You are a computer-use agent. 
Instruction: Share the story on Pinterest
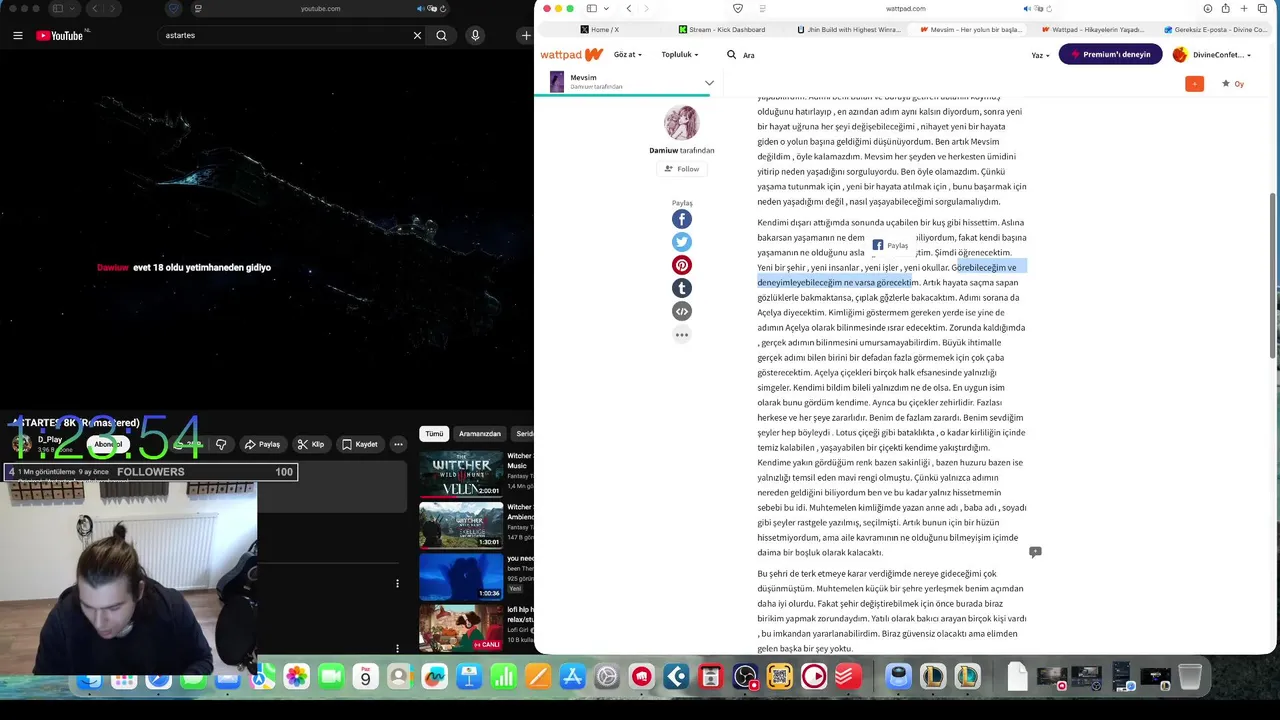coord(682,265)
